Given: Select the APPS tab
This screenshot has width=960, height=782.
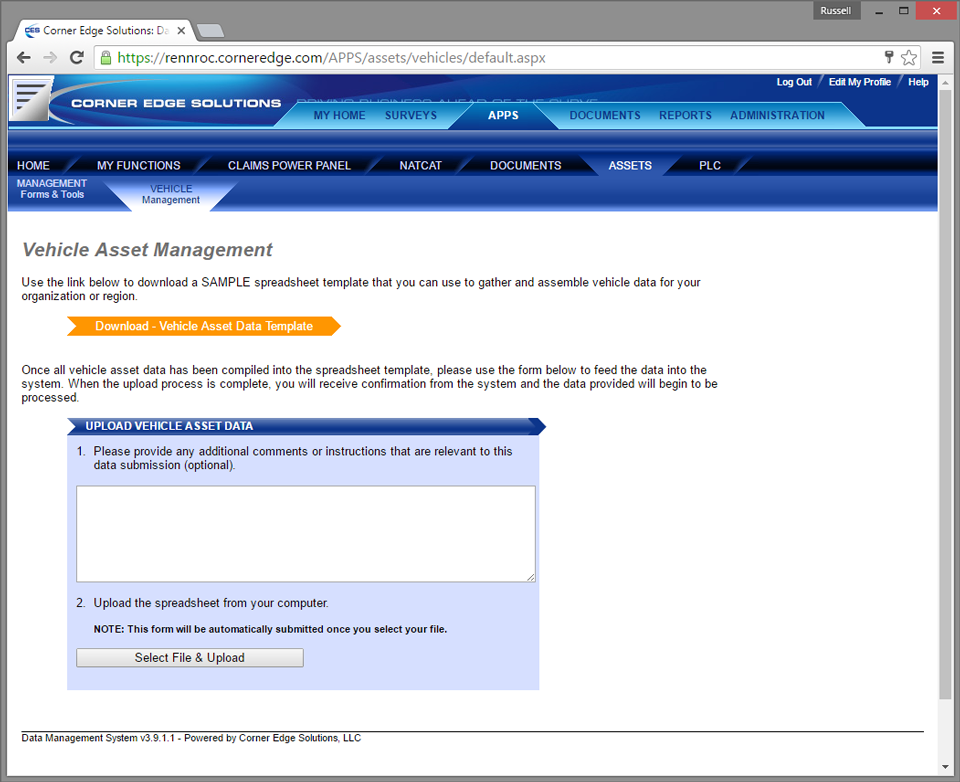Looking at the screenshot, I should (503, 115).
